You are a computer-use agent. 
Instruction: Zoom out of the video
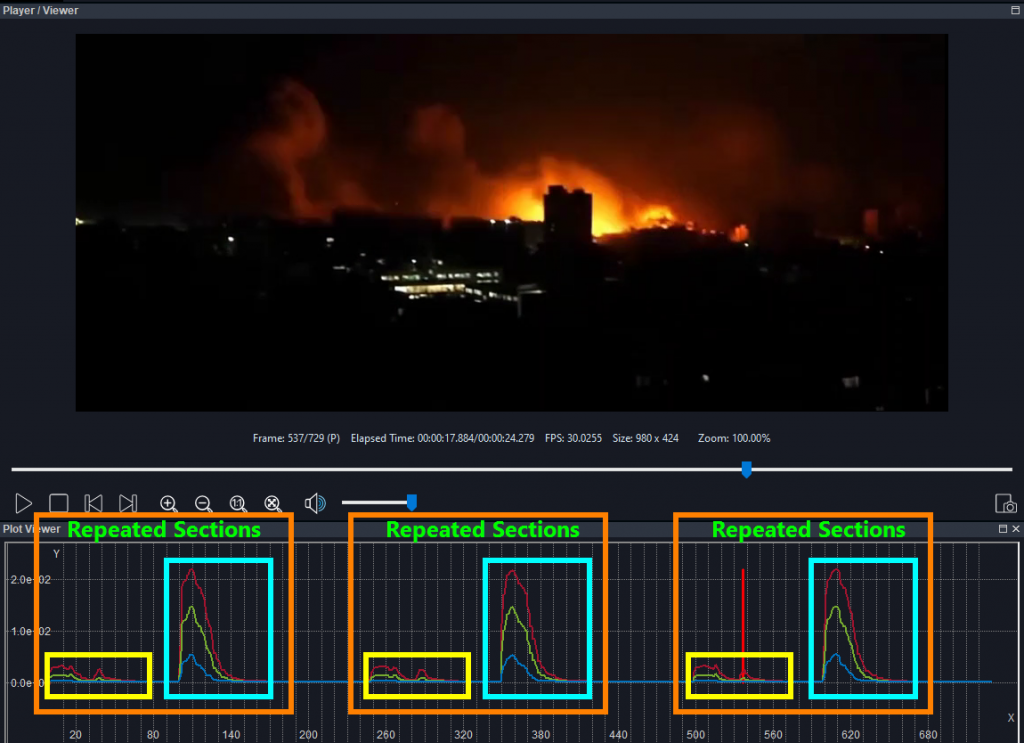pyautogui.click(x=203, y=503)
